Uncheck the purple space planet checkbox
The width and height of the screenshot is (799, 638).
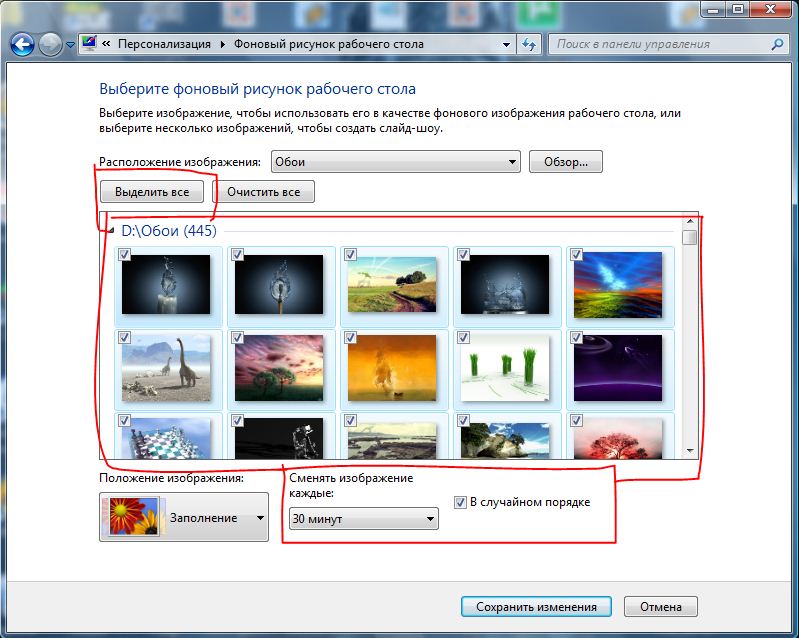576,337
